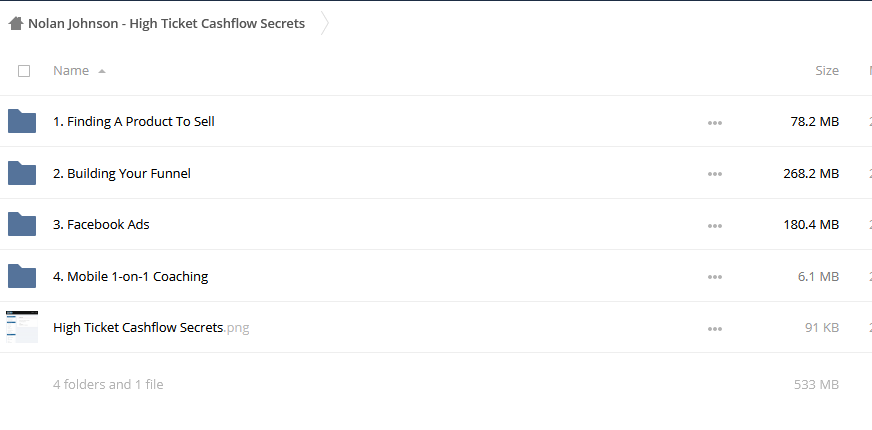Open Nolan Johnson breadcrumb link
The width and height of the screenshot is (872, 430).
tap(166, 23)
